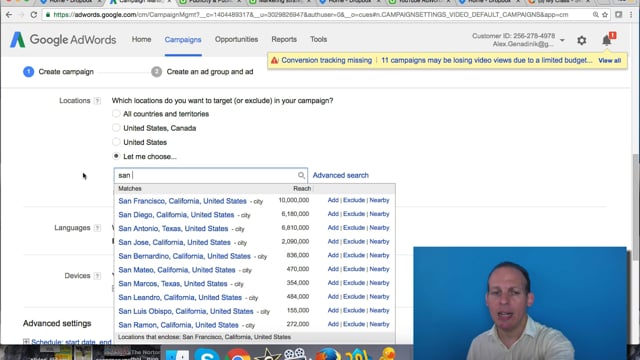The image size is (640, 360).
Task: Show locations nearby San Antonio
Action: tap(379, 228)
